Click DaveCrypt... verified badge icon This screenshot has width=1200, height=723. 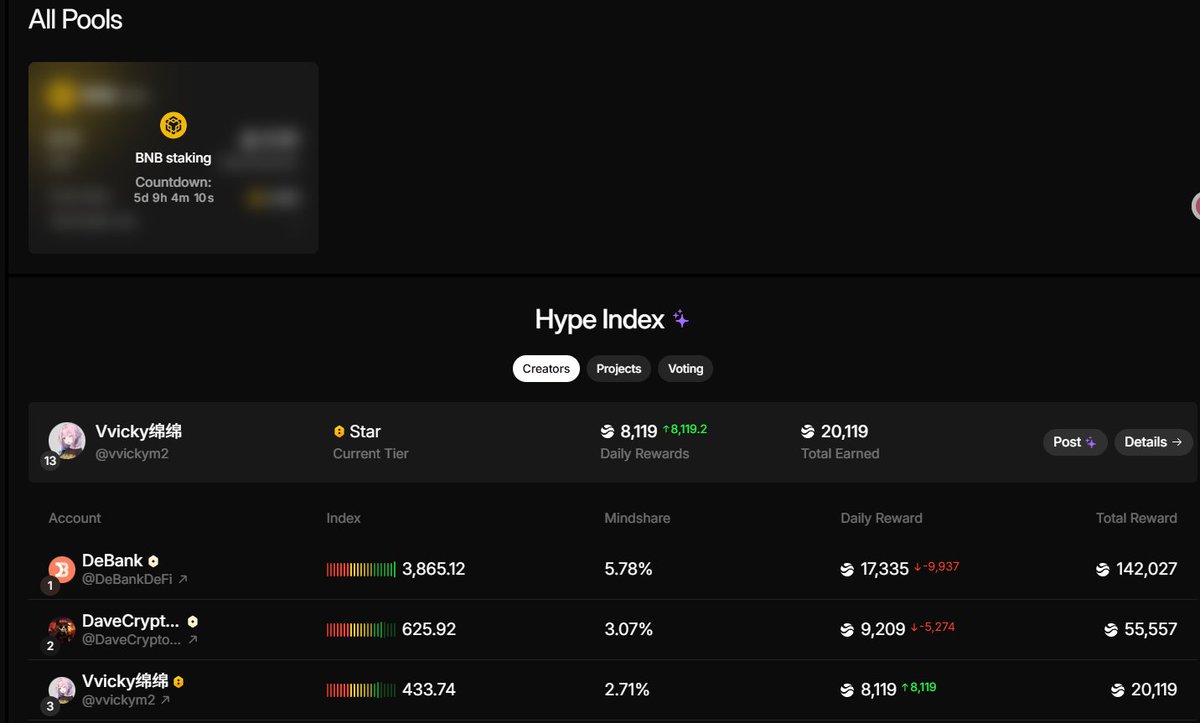click(x=192, y=621)
